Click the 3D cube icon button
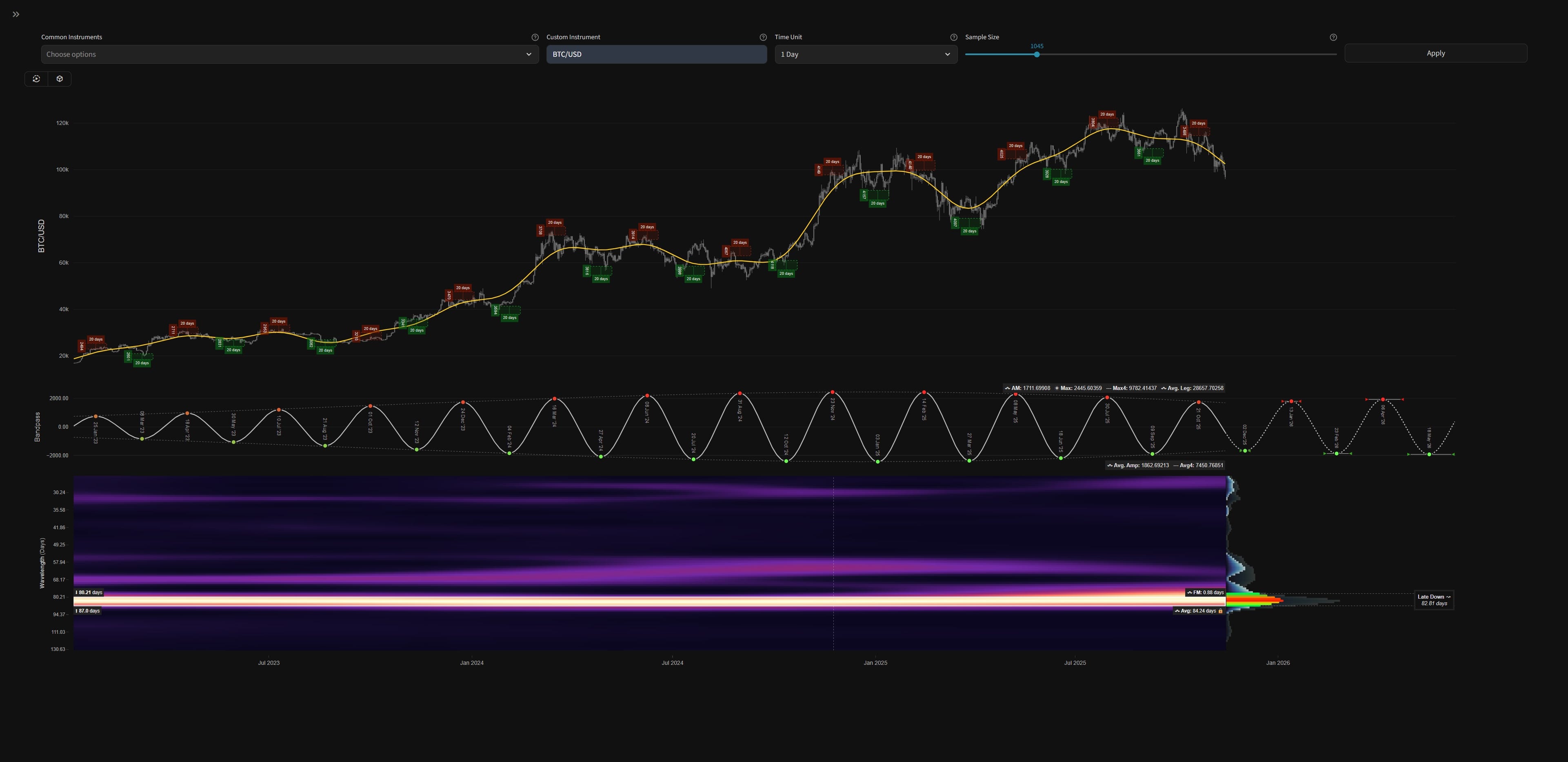 tap(60, 78)
